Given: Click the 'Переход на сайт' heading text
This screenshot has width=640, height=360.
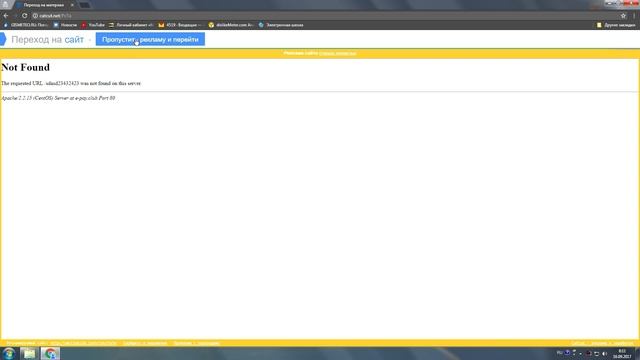Looking at the screenshot, I should [47, 40].
